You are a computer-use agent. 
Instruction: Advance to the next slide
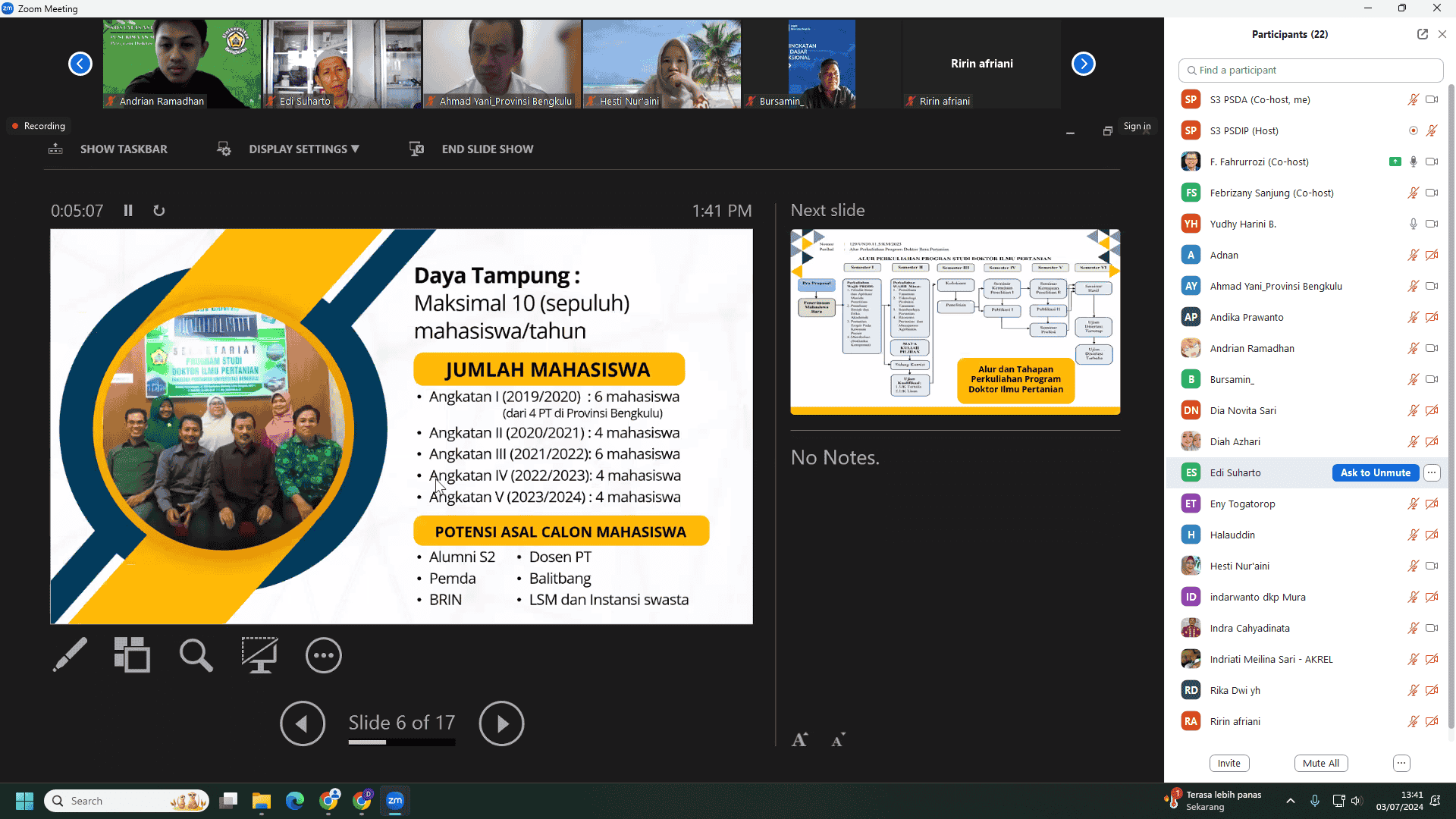pyautogui.click(x=501, y=723)
